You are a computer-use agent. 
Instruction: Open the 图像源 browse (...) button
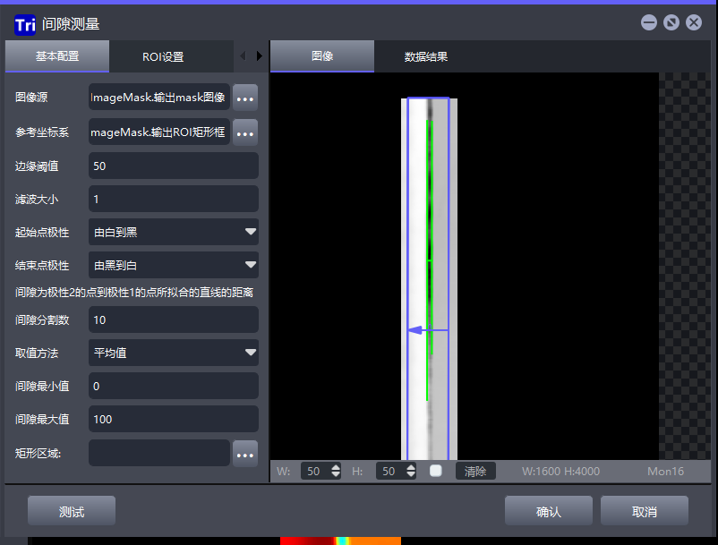[245, 97]
